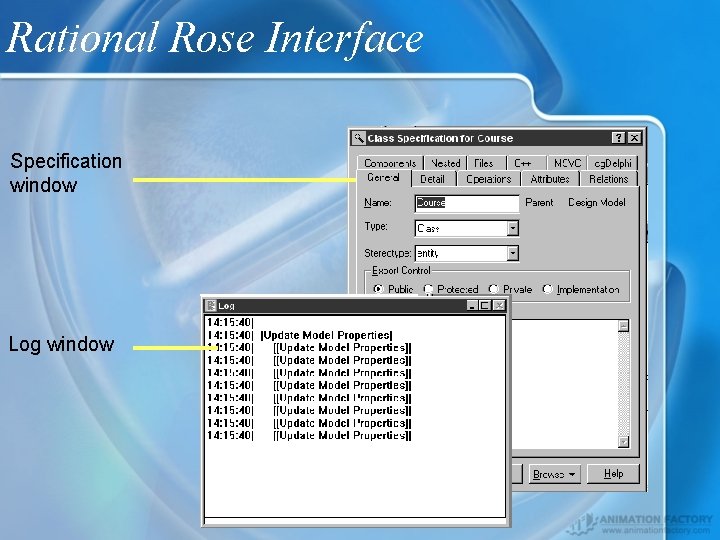The height and width of the screenshot is (540, 720).
Task: Click the unindented Update Model Properties log line
Action: click(326, 335)
